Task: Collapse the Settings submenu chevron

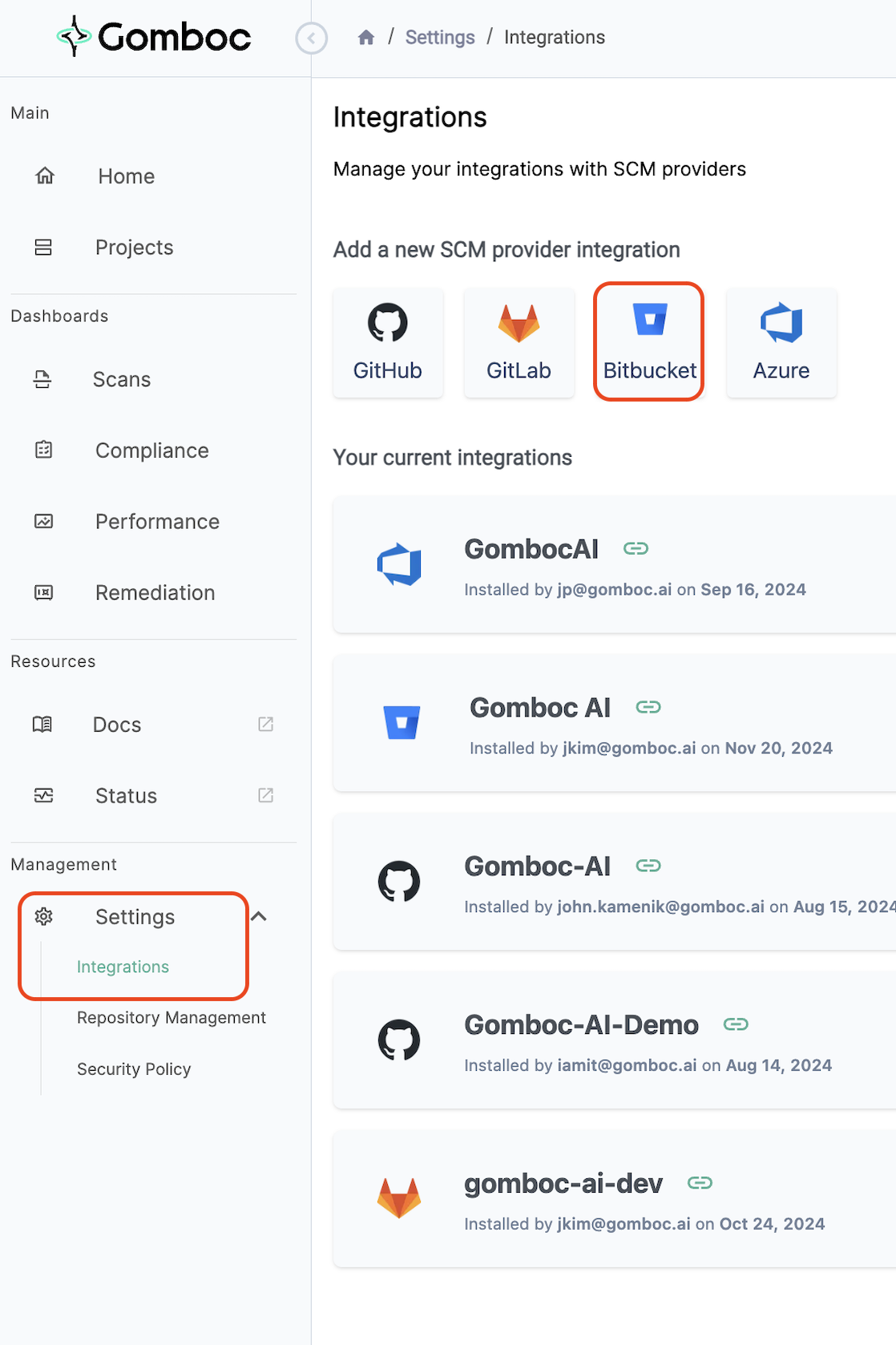Action: (259, 916)
